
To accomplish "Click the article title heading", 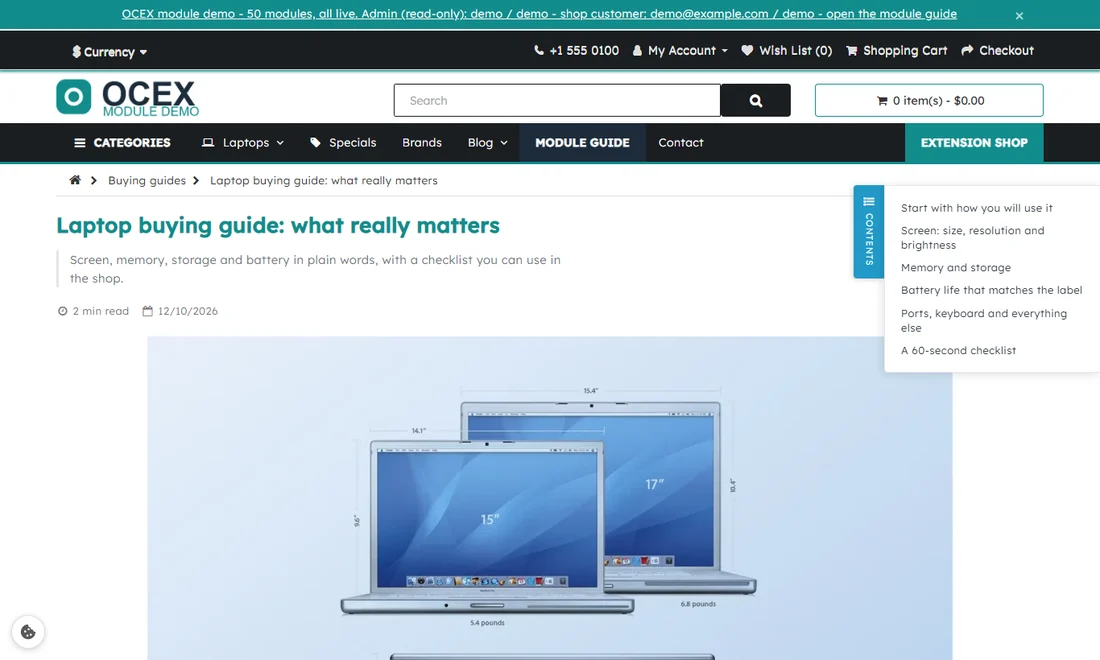I will click(x=278, y=225).
